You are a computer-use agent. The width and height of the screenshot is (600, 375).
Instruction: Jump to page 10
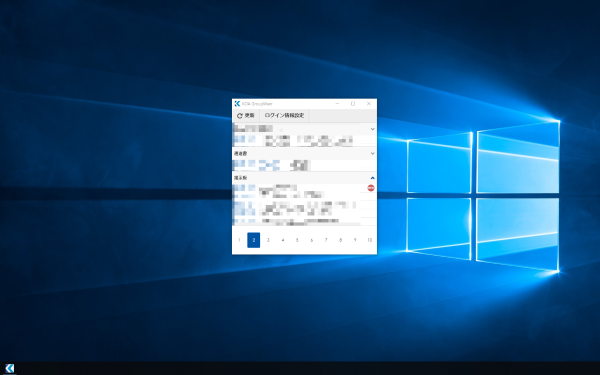[369, 240]
